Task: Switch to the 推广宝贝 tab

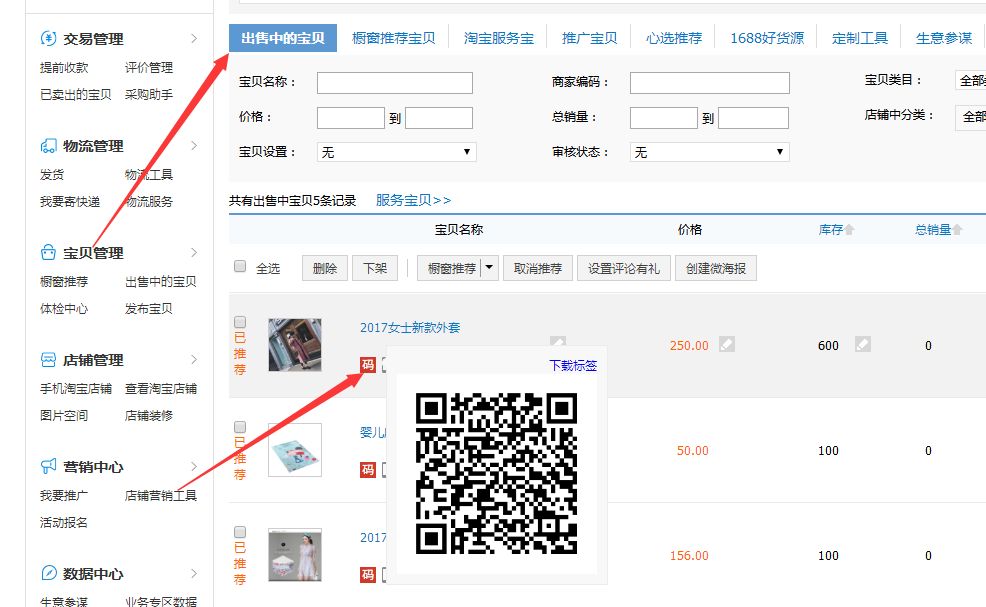Action: click(589, 38)
